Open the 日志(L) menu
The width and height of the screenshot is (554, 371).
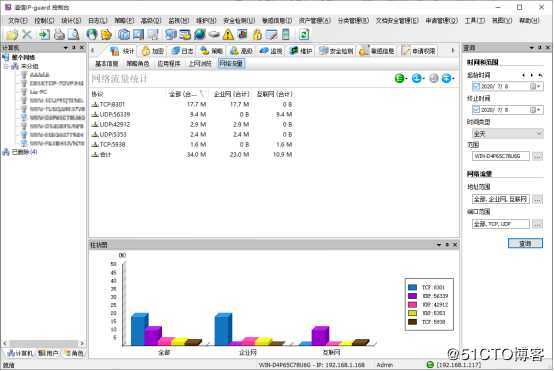tap(98, 20)
